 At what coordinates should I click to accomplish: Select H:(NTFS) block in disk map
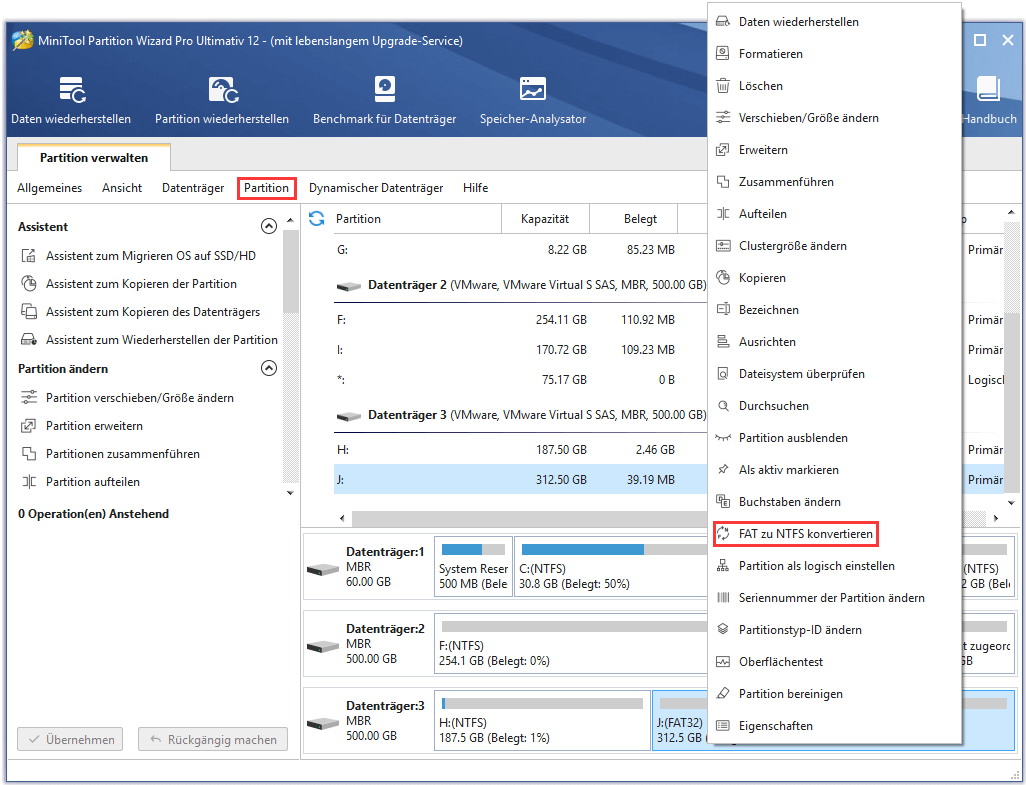[x=542, y=720]
